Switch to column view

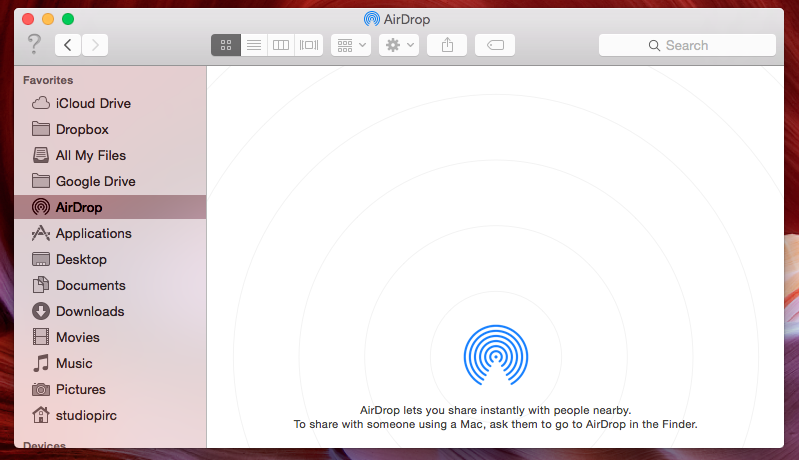tap(281, 45)
